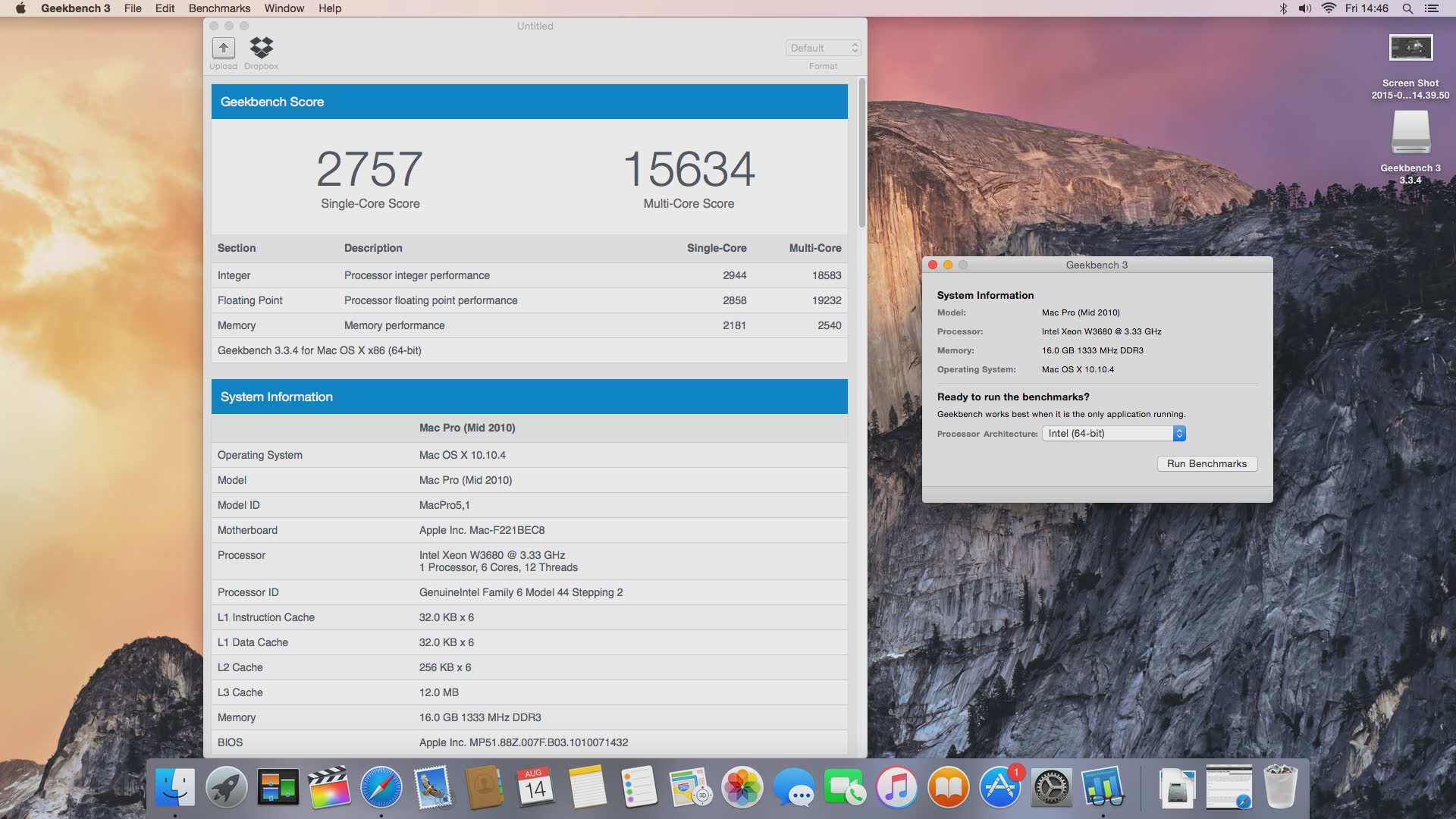The height and width of the screenshot is (819, 1456).
Task: Open Reminders from the Dock
Action: (639, 787)
